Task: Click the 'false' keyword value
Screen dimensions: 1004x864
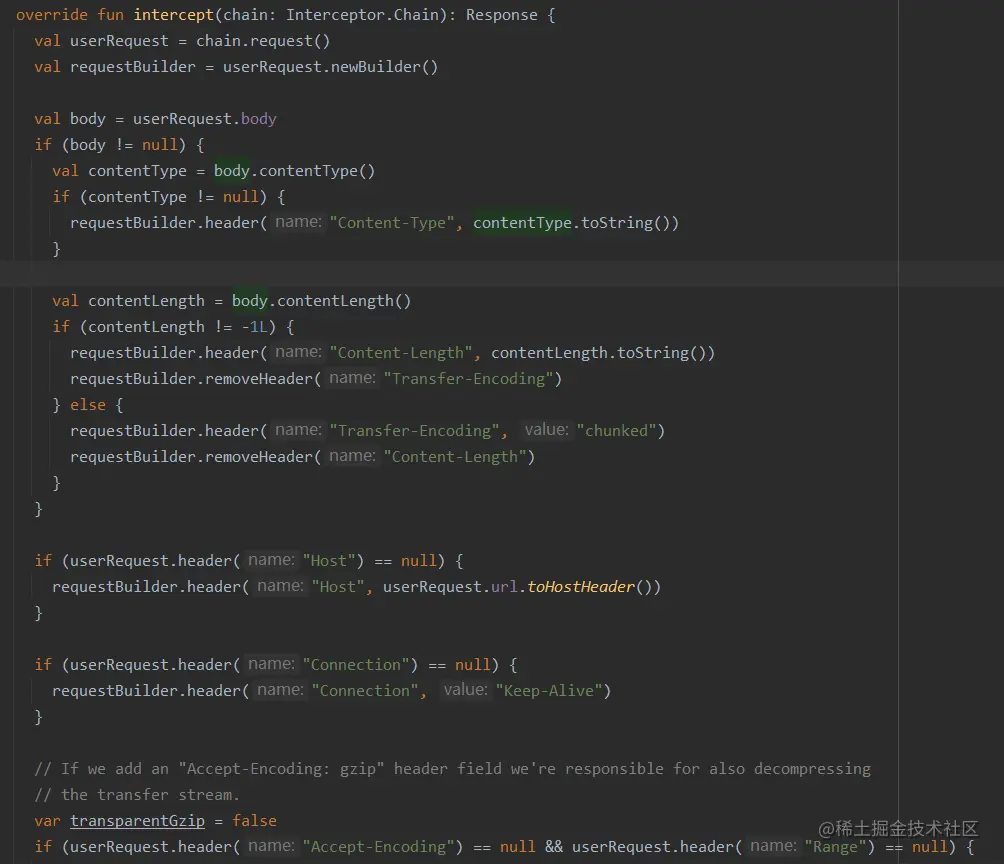Action: 254,821
